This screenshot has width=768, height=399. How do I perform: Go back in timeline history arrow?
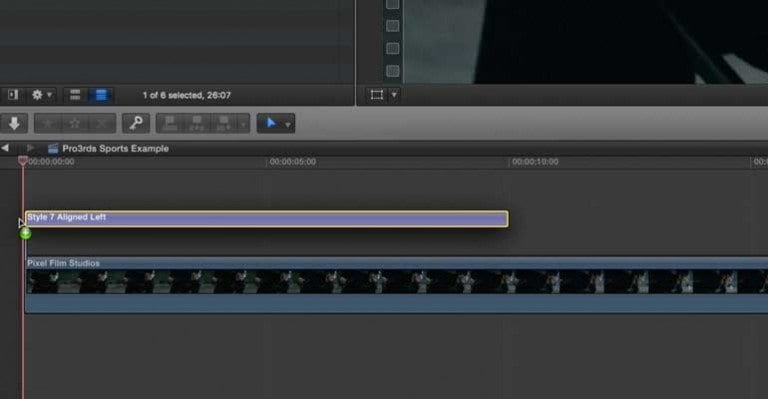pyautogui.click(x=5, y=148)
